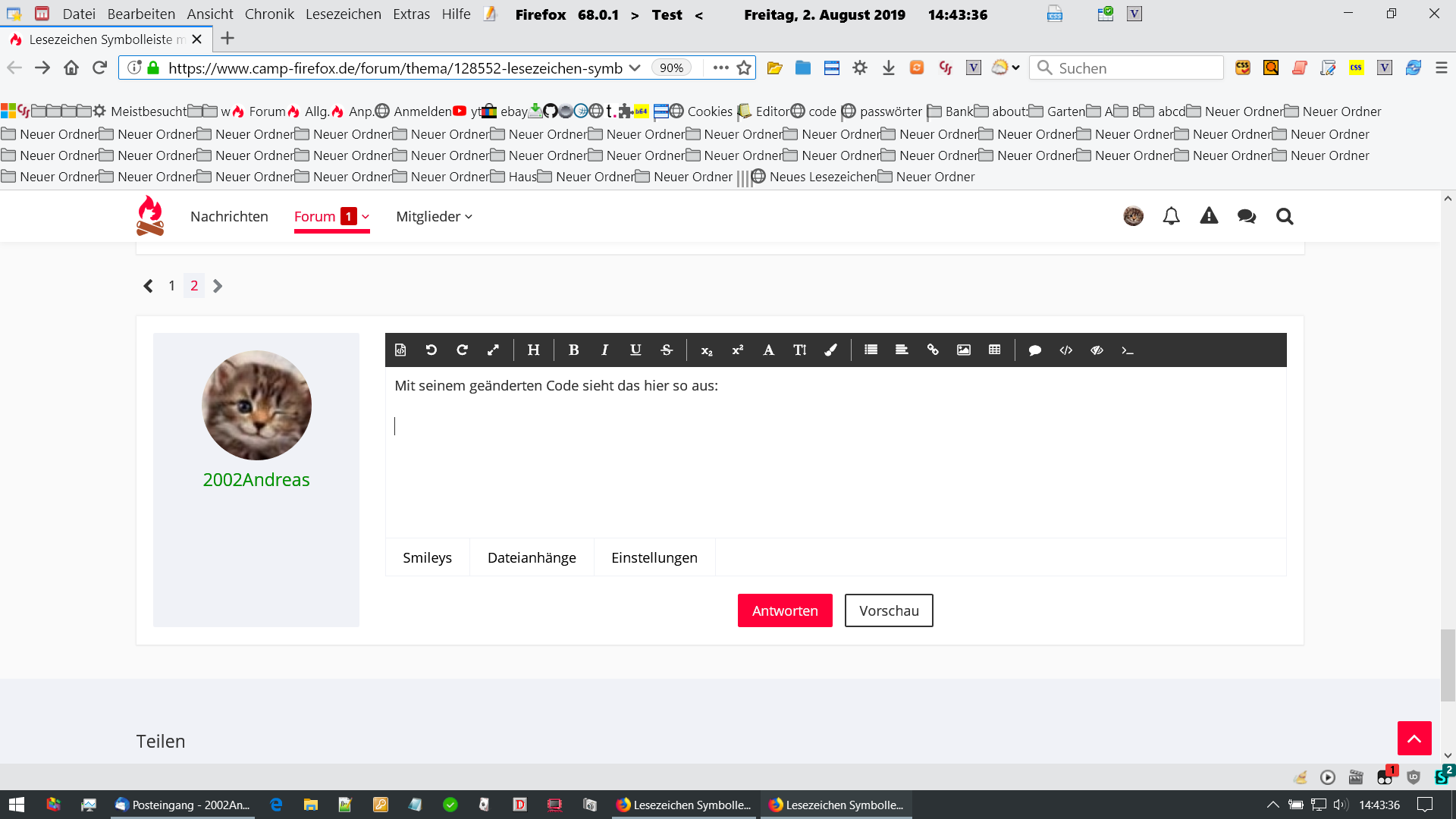Viewport: 1456px width, 819px height.
Task: Insert a link via editor toolbar
Action: tap(933, 350)
